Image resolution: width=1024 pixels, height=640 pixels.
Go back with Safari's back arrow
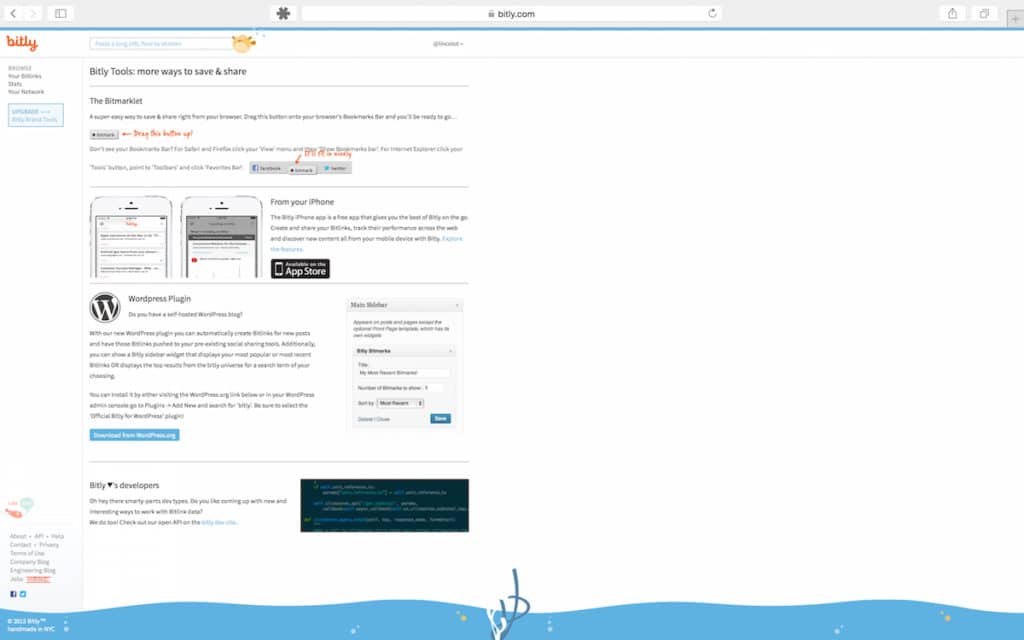[x=13, y=13]
